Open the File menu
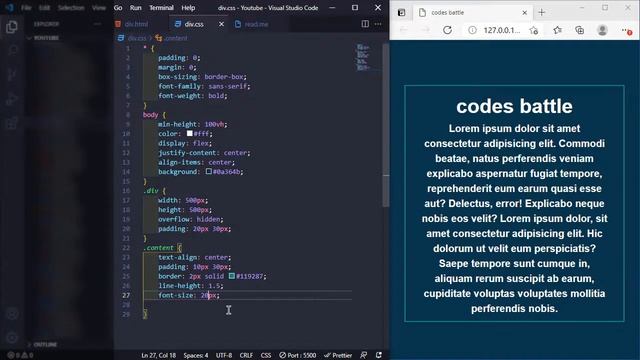Image resolution: width=640 pixels, height=360 pixels. 26,8
